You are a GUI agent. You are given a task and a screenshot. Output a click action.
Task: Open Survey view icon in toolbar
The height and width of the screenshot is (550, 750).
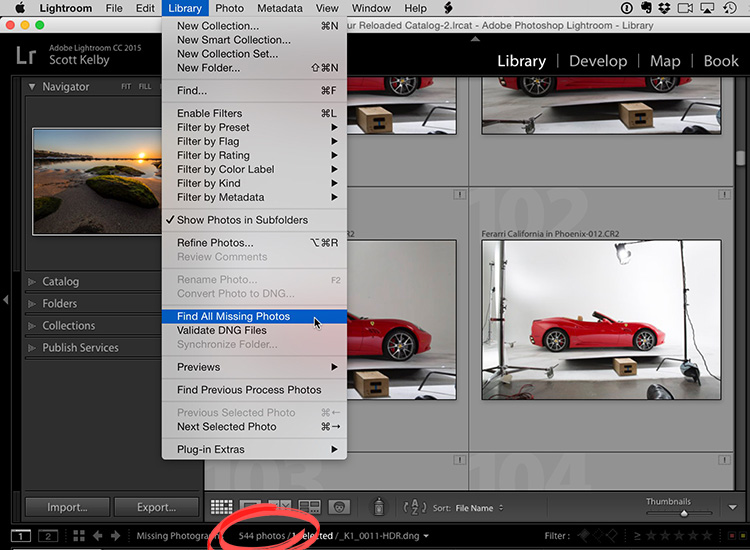coord(309,507)
